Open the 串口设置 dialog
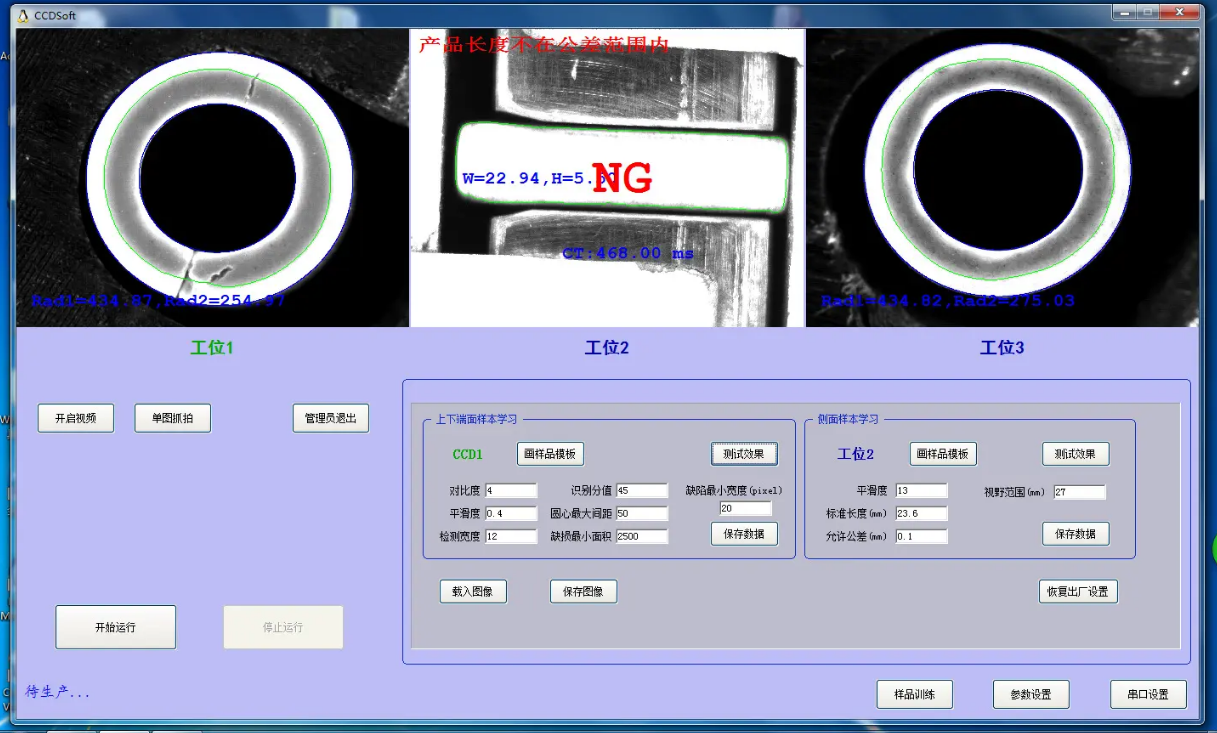The image size is (1217, 733). coord(1148,694)
